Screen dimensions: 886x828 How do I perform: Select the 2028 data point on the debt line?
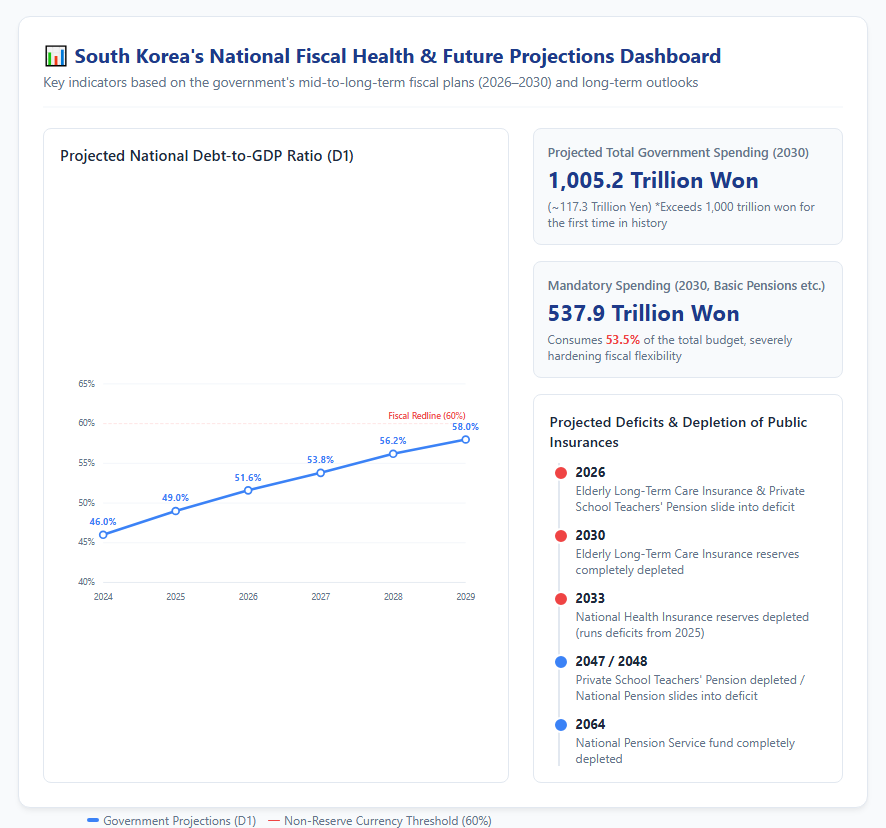click(x=393, y=454)
